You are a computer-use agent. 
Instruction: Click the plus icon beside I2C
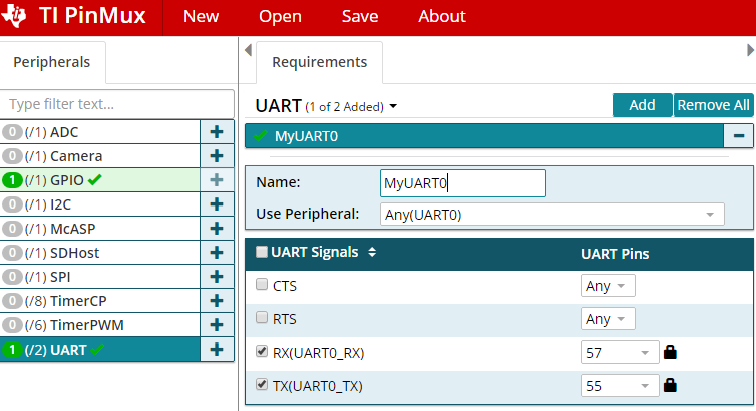(x=216, y=204)
